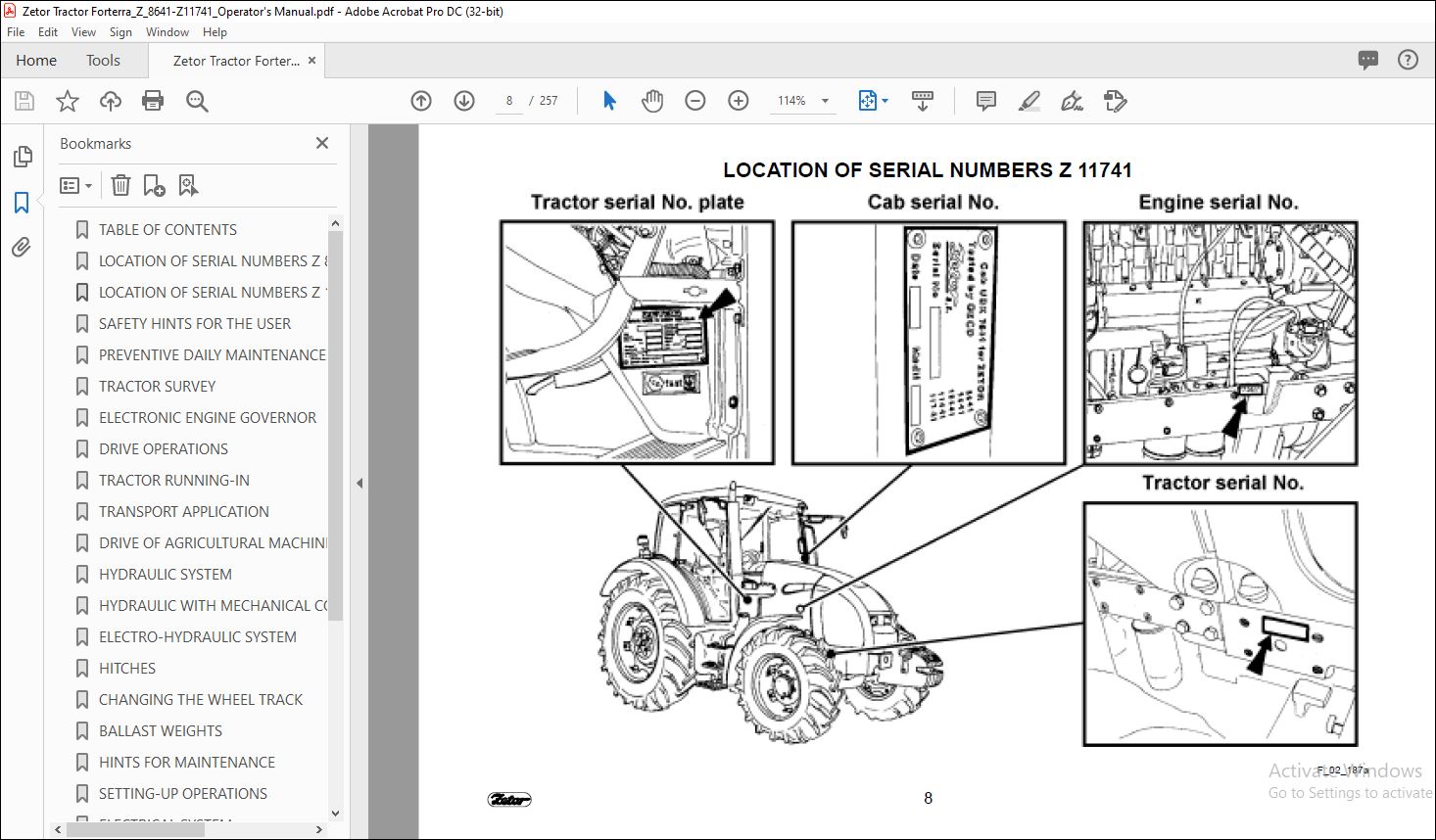Delete the selected bookmark
The image size is (1436, 840).
click(120, 185)
